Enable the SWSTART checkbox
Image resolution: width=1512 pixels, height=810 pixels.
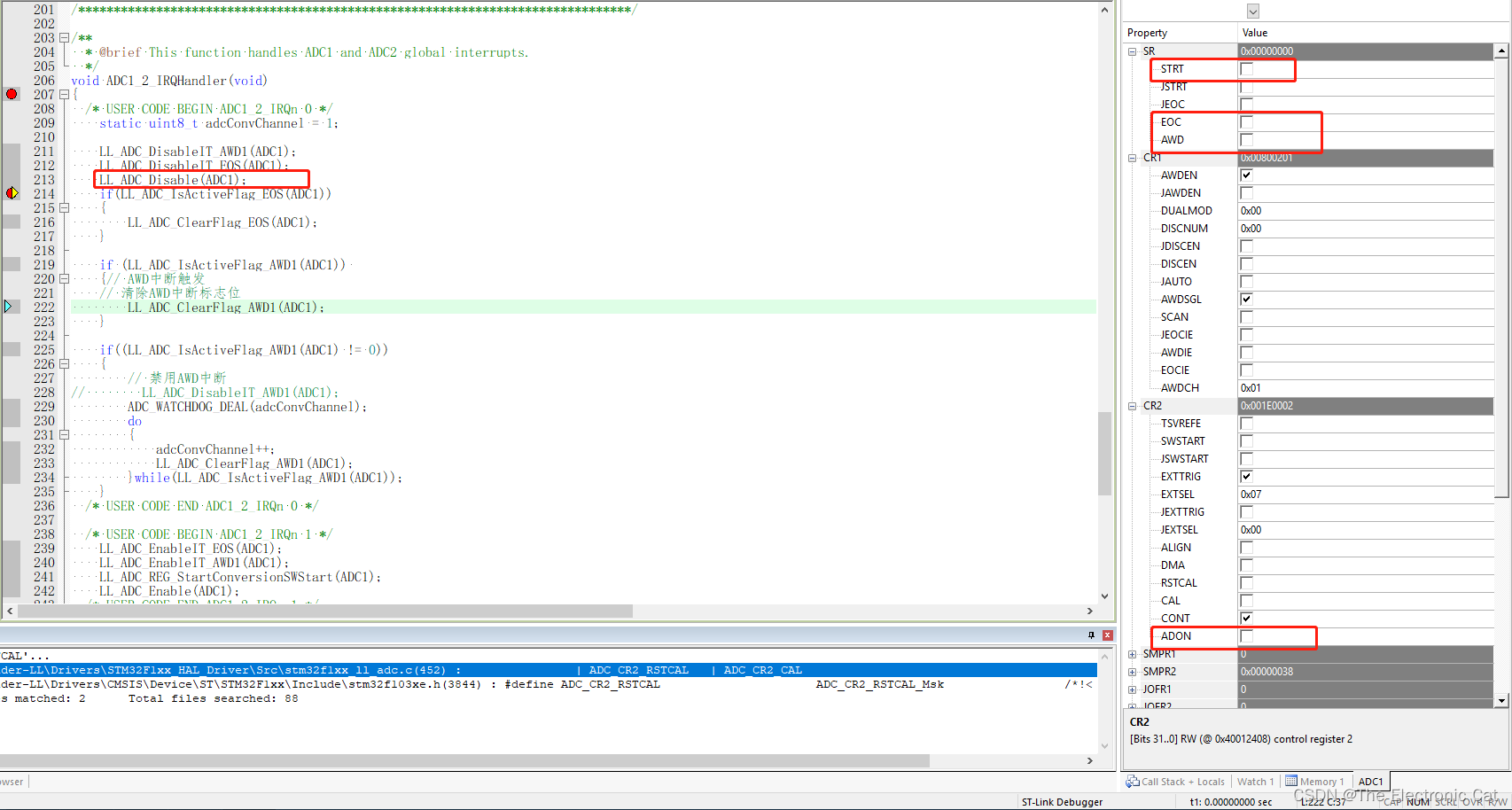click(1246, 441)
